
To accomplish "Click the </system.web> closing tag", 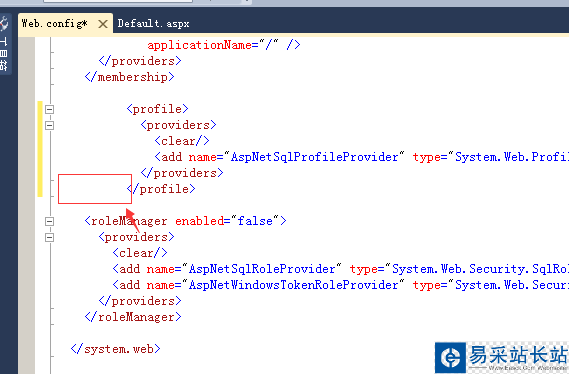I will (115, 349).
